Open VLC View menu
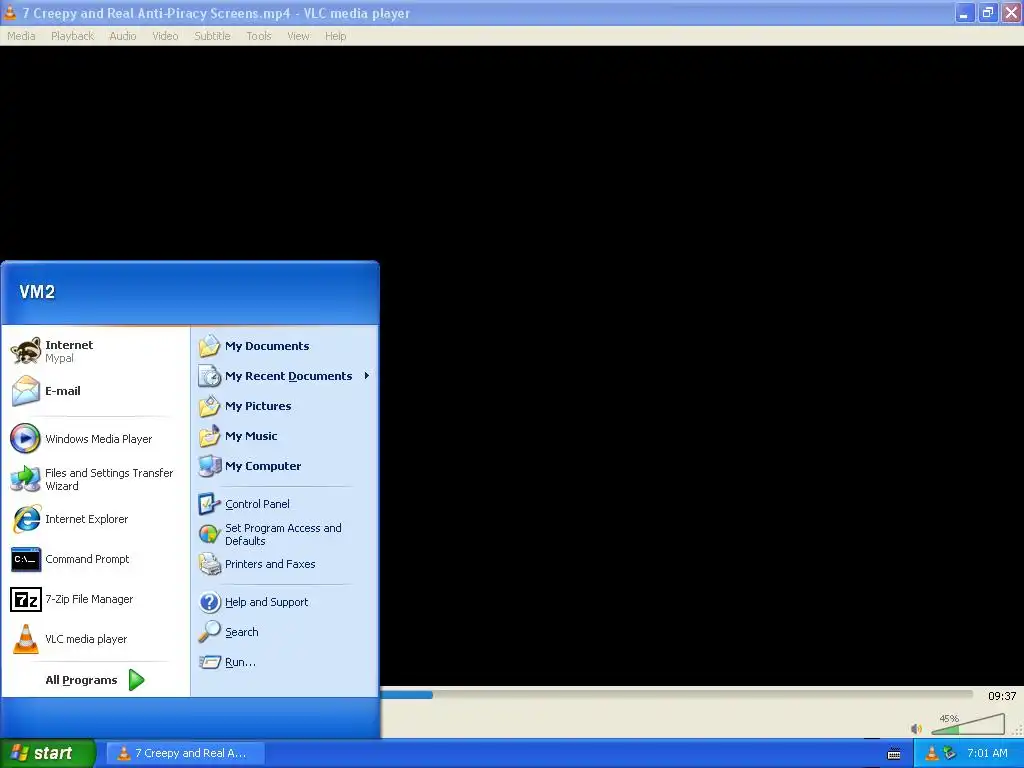Image resolution: width=1024 pixels, height=768 pixels. (298, 36)
